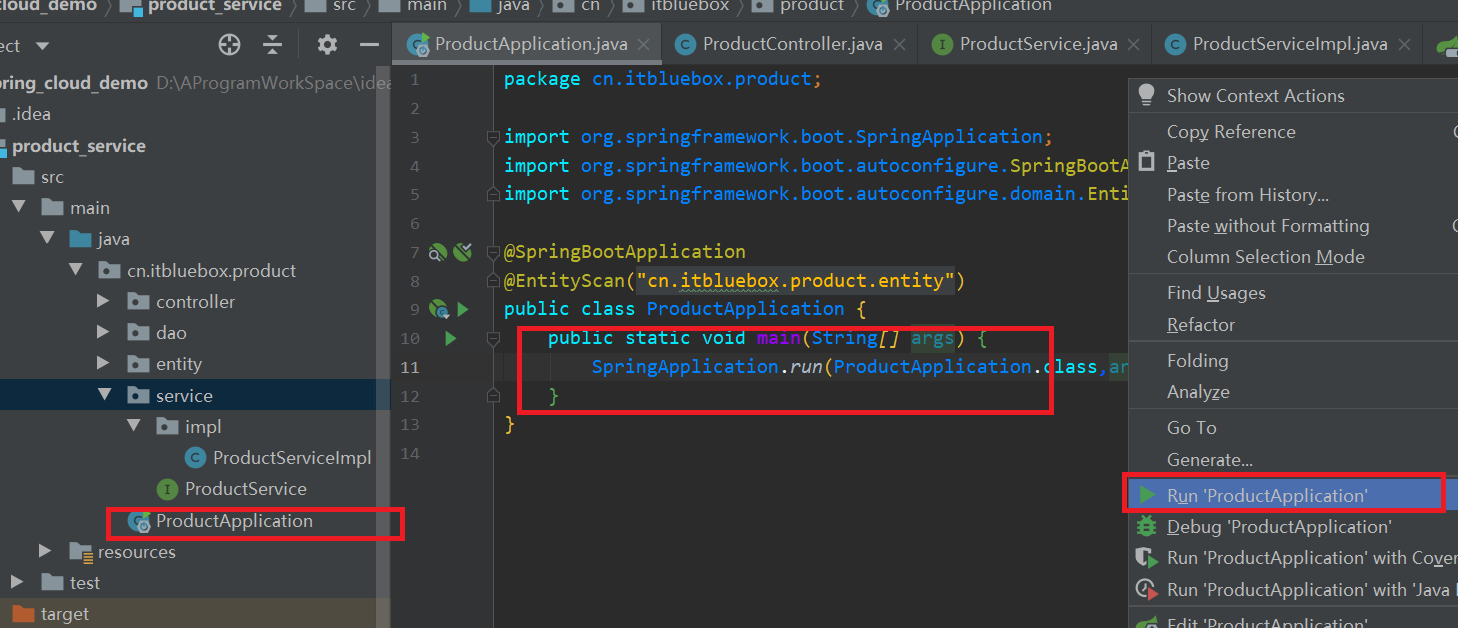
Task: Collapse the service package arrow
Action: (104, 395)
